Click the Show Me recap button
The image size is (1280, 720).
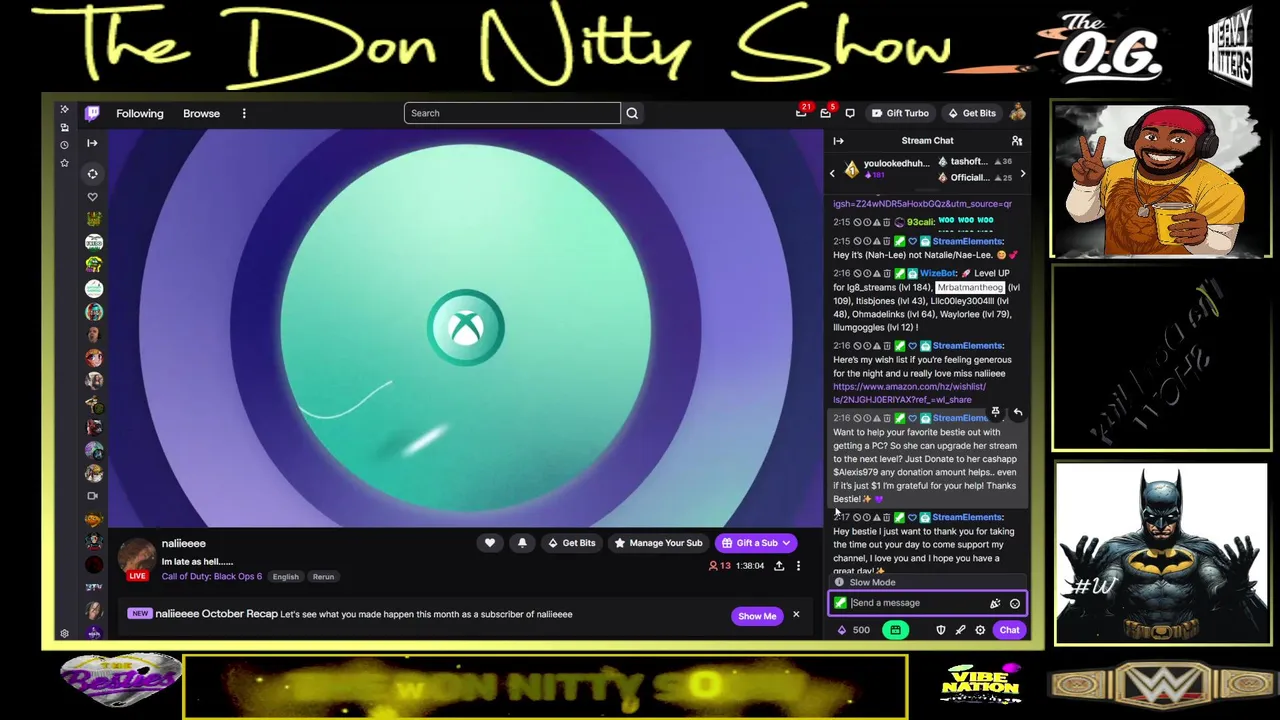pos(757,616)
